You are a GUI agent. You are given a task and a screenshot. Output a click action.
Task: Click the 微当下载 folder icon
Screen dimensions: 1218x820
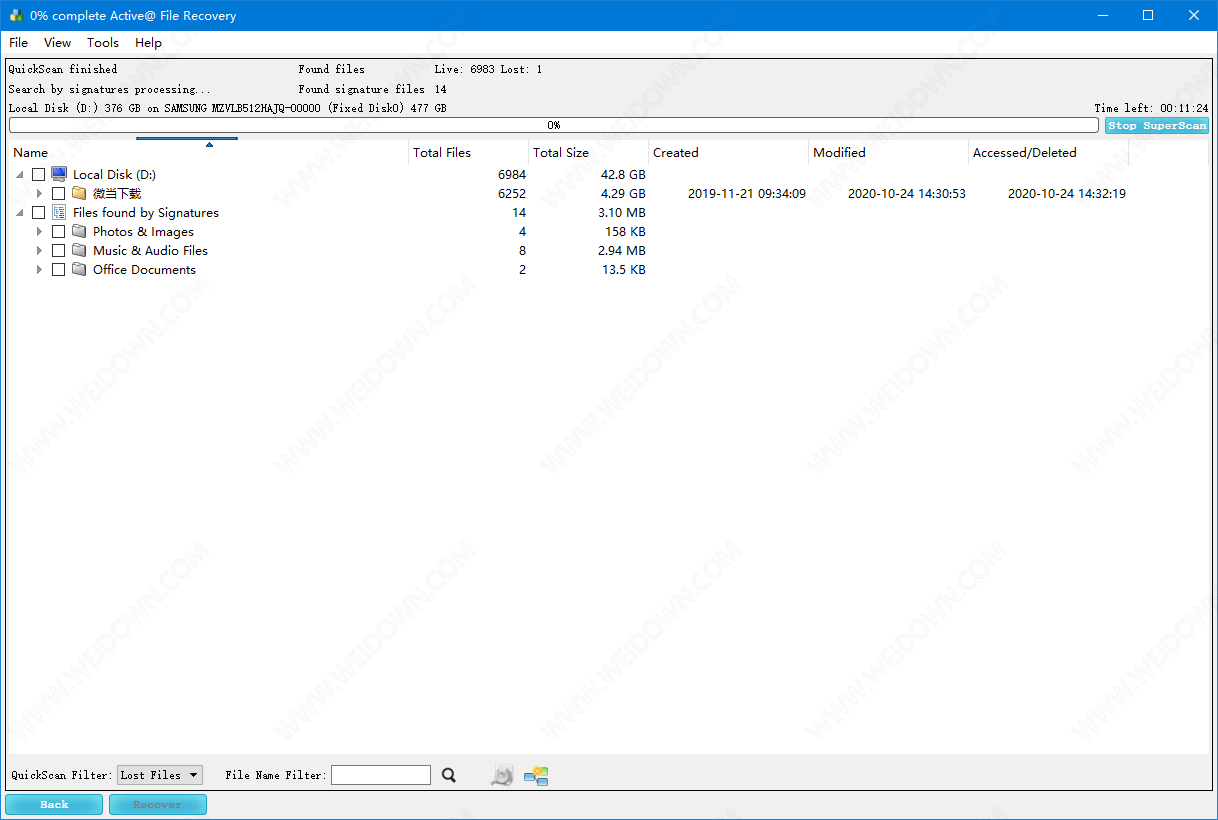point(79,193)
